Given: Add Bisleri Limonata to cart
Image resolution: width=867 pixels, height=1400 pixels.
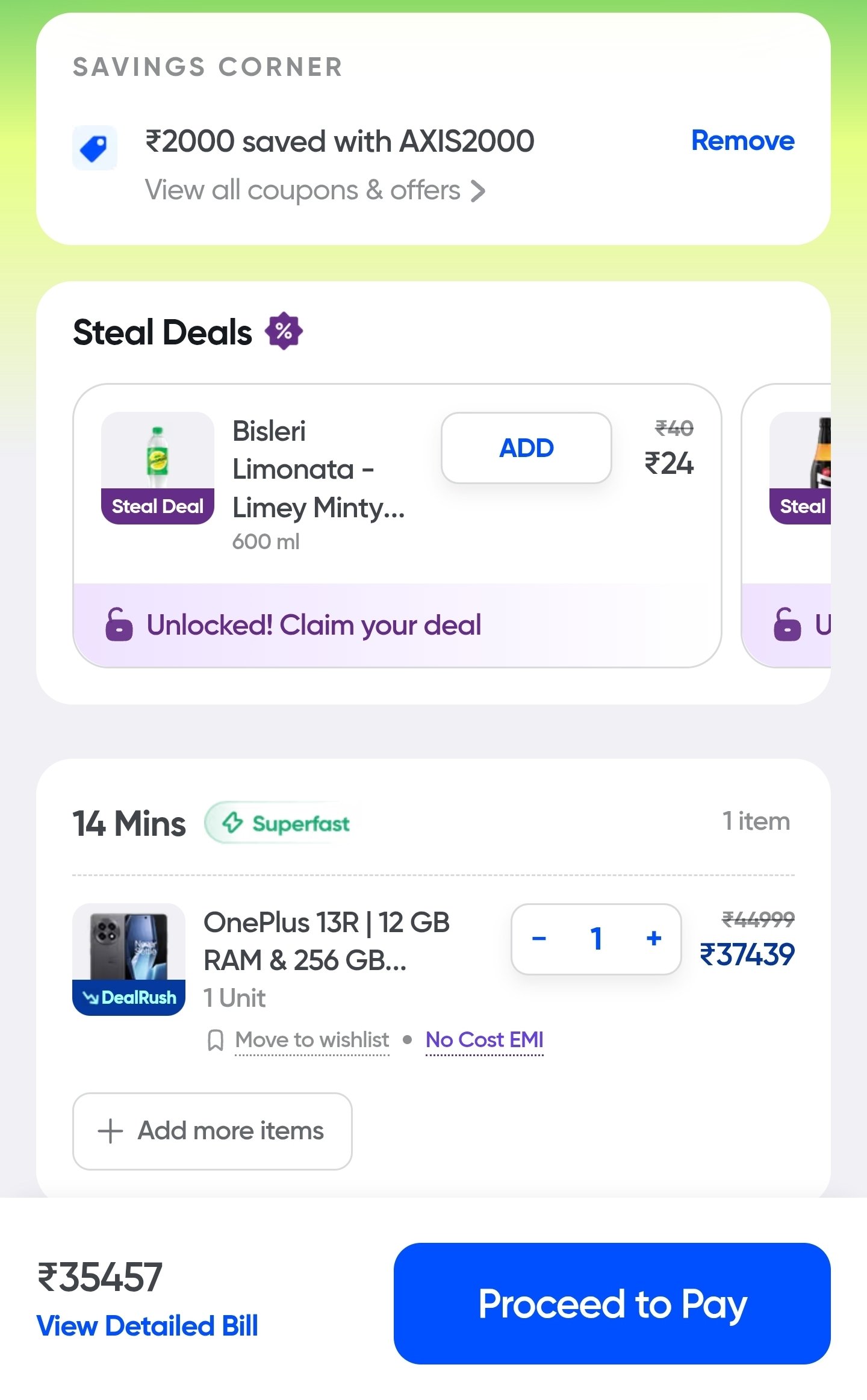Looking at the screenshot, I should [526, 448].
